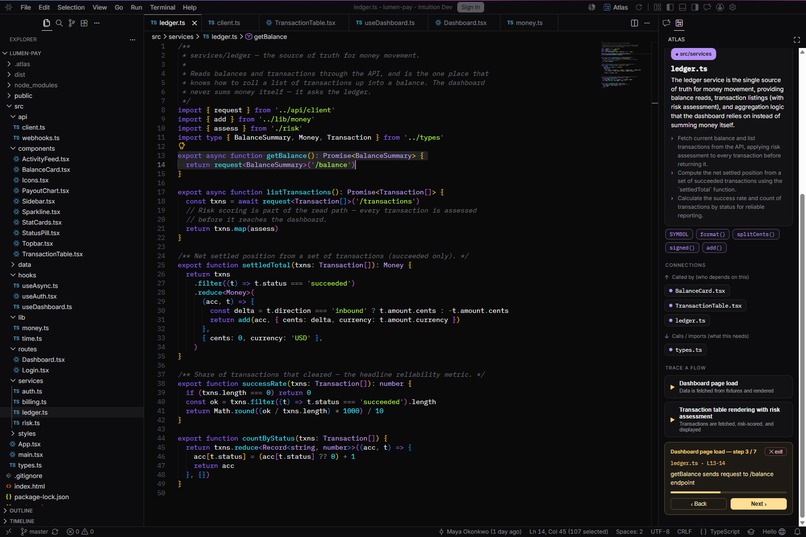Viewport: 806px width, 537px height.
Task: Click the lightbulb code action icon
Action: 181,146
